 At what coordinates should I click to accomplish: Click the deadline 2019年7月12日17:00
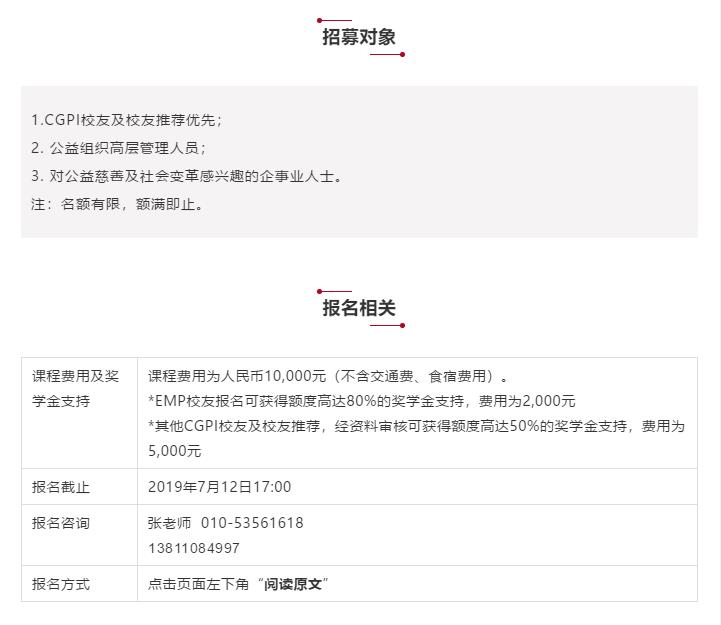pyautogui.click(x=220, y=487)
